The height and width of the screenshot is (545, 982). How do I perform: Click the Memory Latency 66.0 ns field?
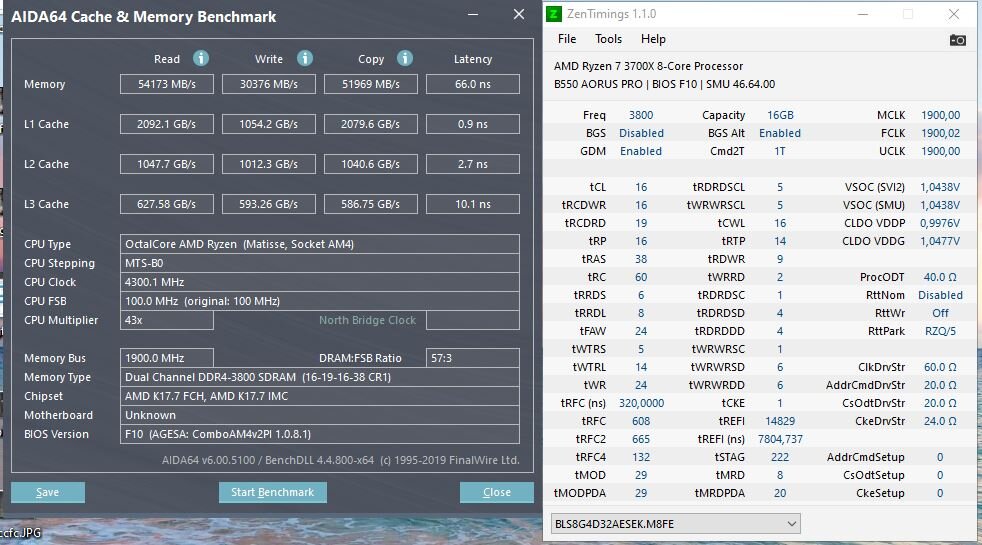[x=473, y=84]
